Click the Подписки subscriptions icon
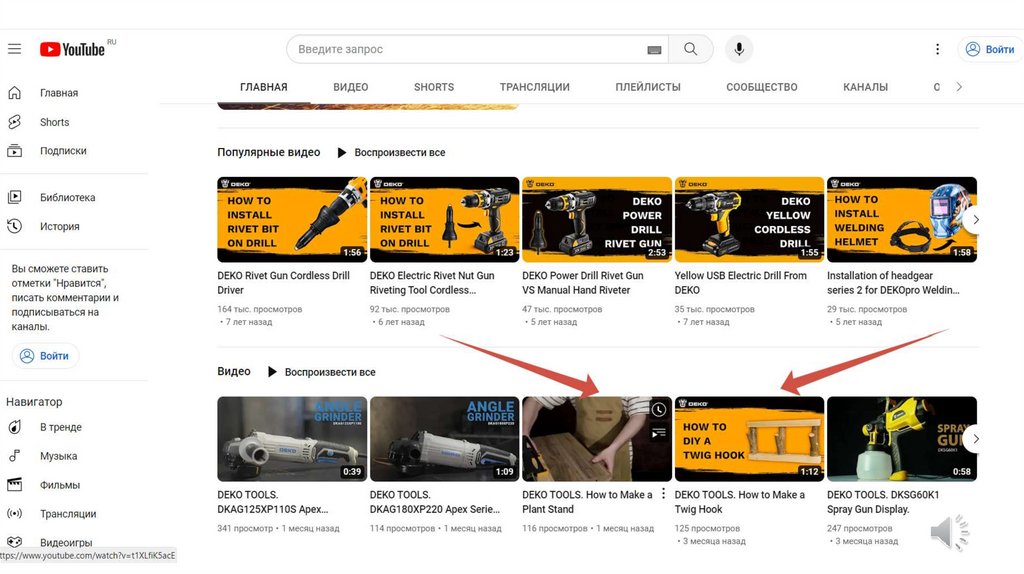1024x574 pixels. 14,151
